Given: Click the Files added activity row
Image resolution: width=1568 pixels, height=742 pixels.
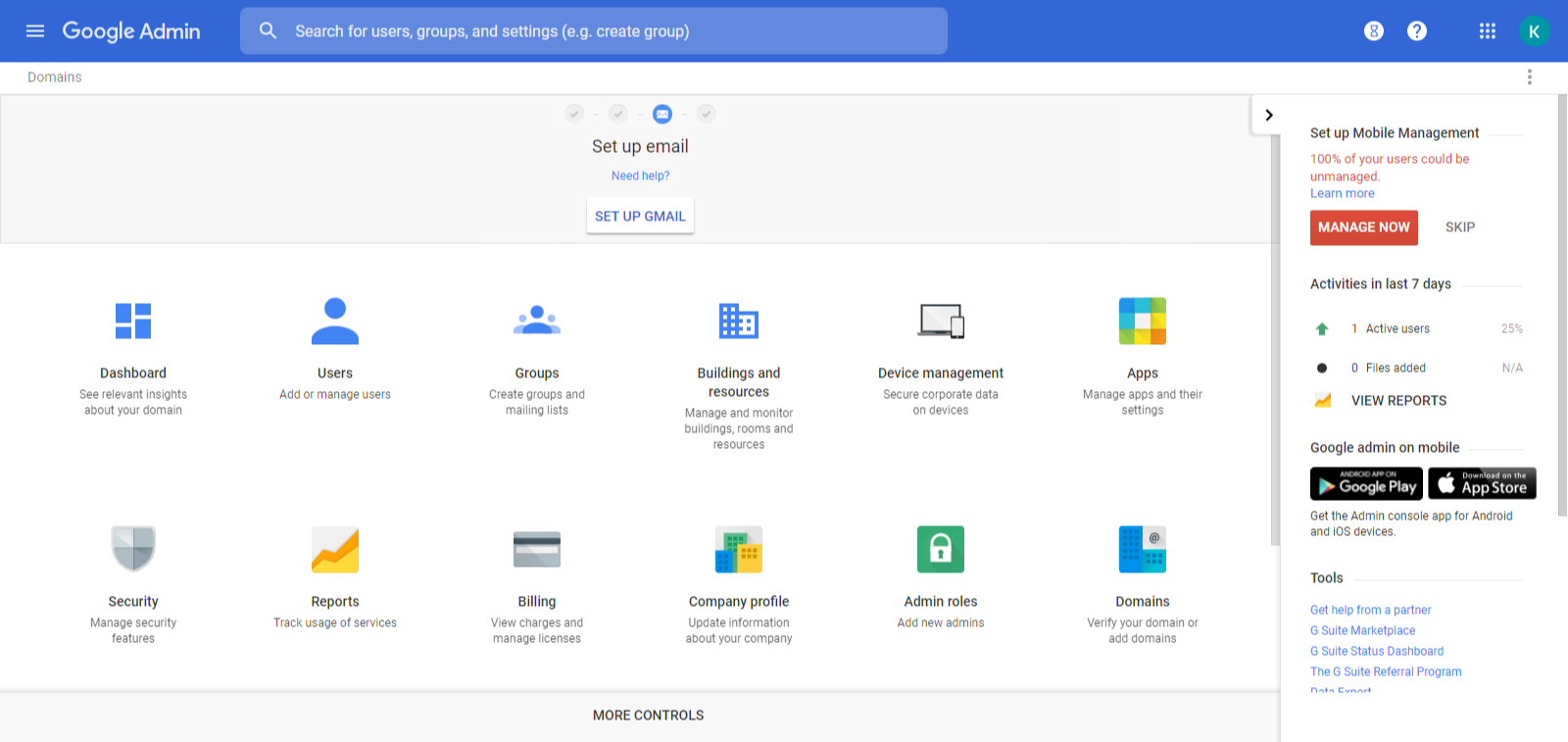Looking at the screenshot, I should 1417,369.
